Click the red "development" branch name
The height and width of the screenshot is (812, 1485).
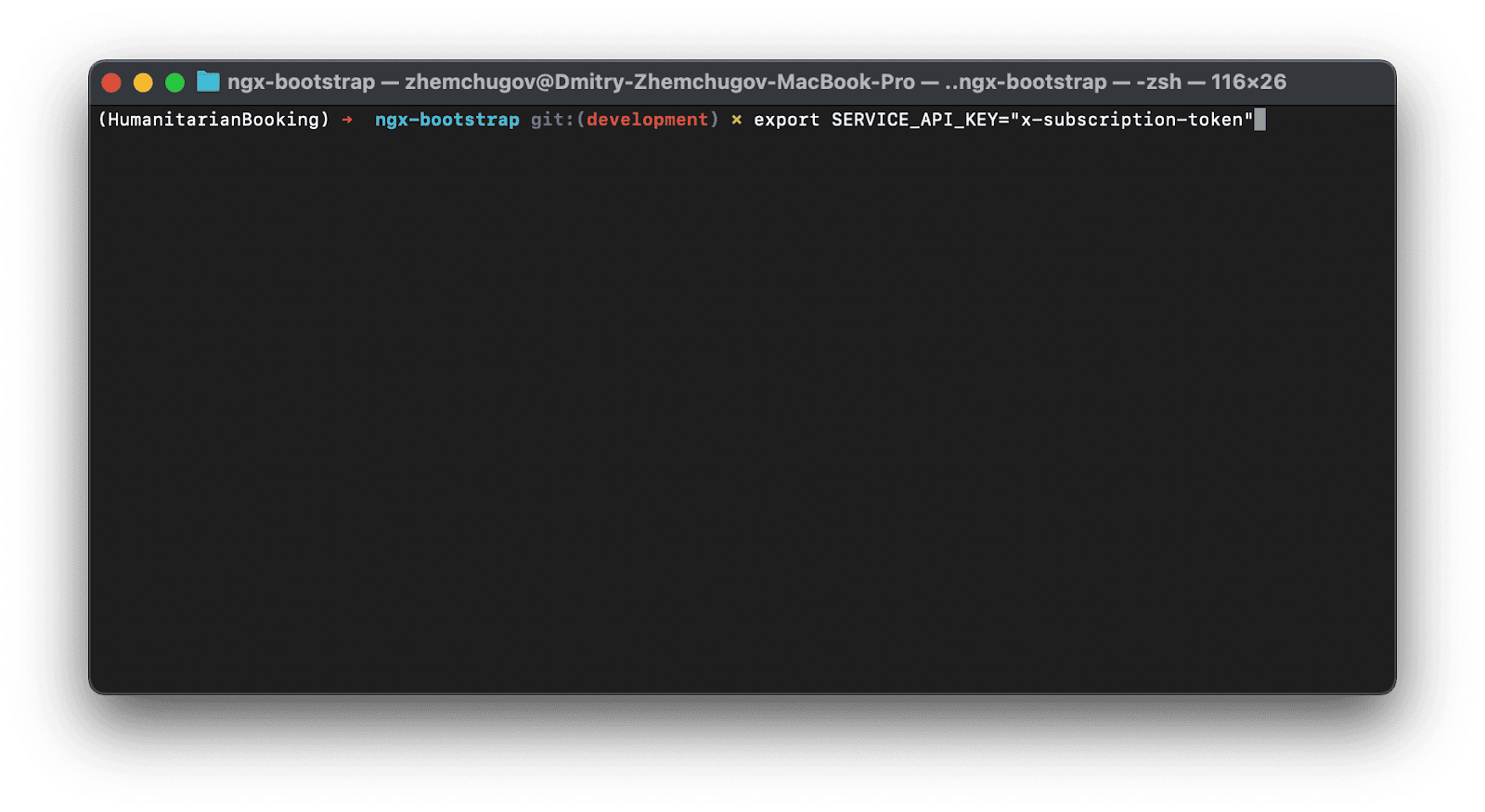tap(647, 120)
